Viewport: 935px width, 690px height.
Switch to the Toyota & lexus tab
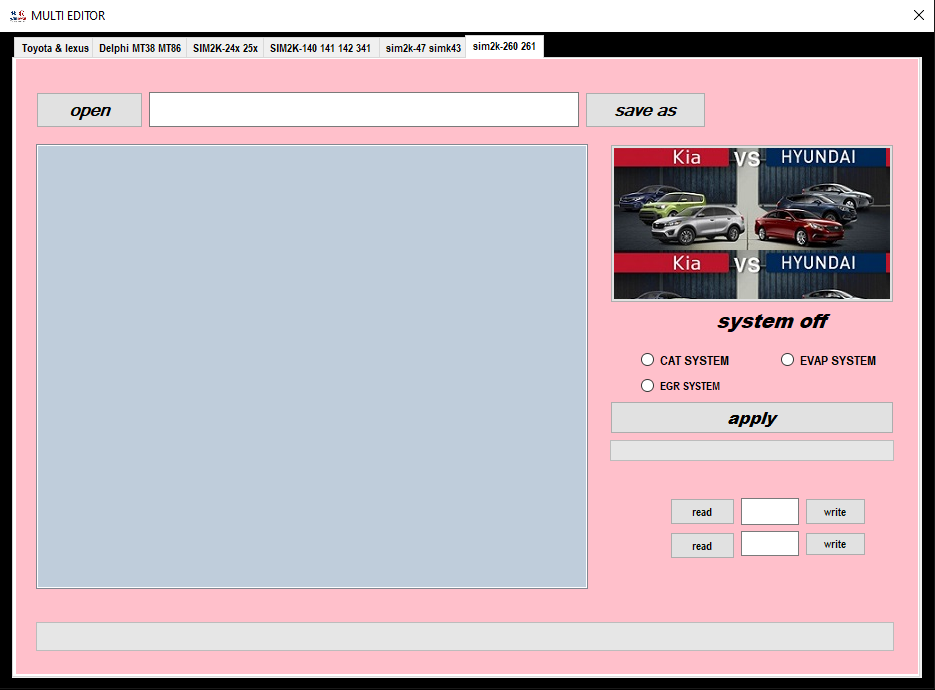(x=53, y=47)
